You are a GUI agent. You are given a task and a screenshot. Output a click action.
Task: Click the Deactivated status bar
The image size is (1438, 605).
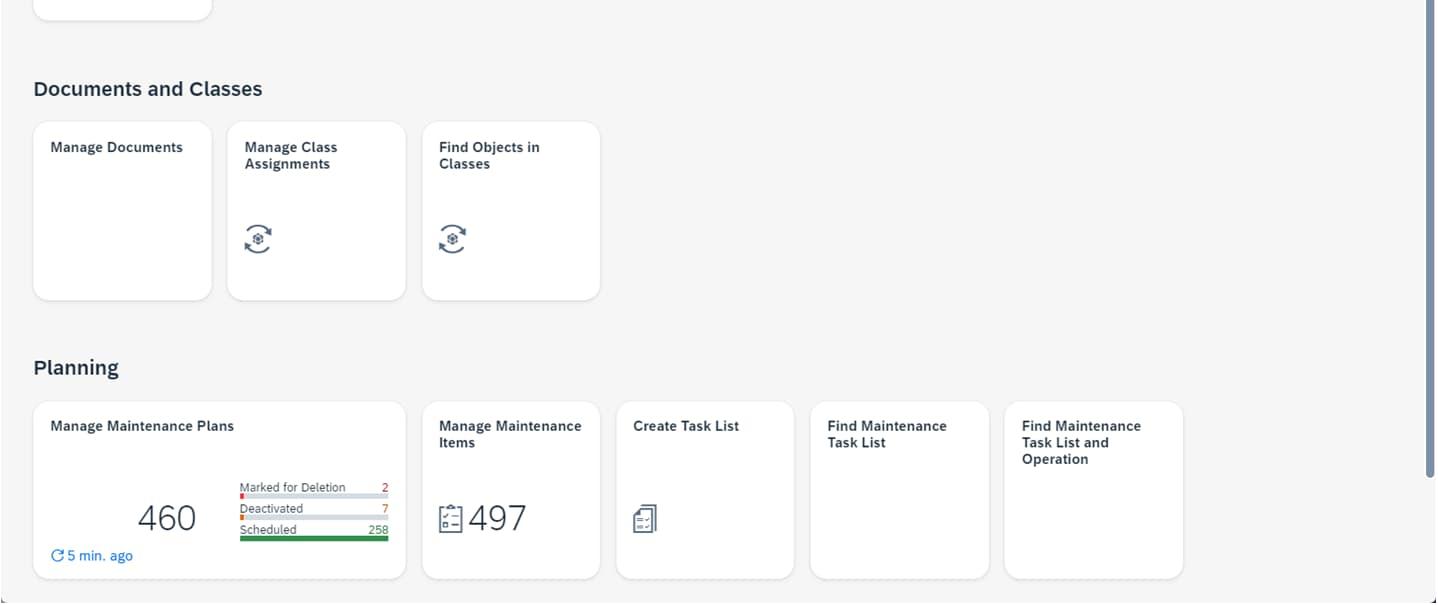[314, 517]
